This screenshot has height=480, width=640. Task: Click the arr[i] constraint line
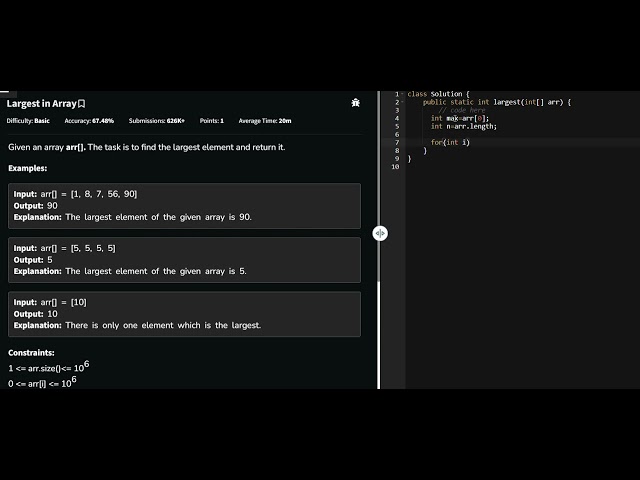(x=42, y=382)
